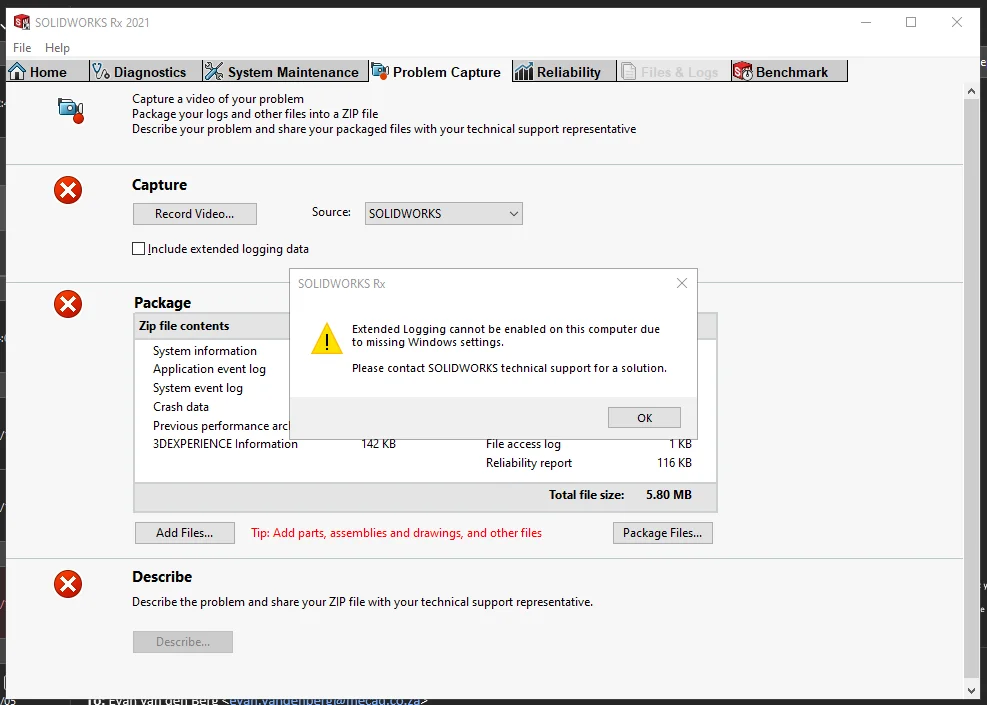Click the email address in the background window

[x=325, y=701]
